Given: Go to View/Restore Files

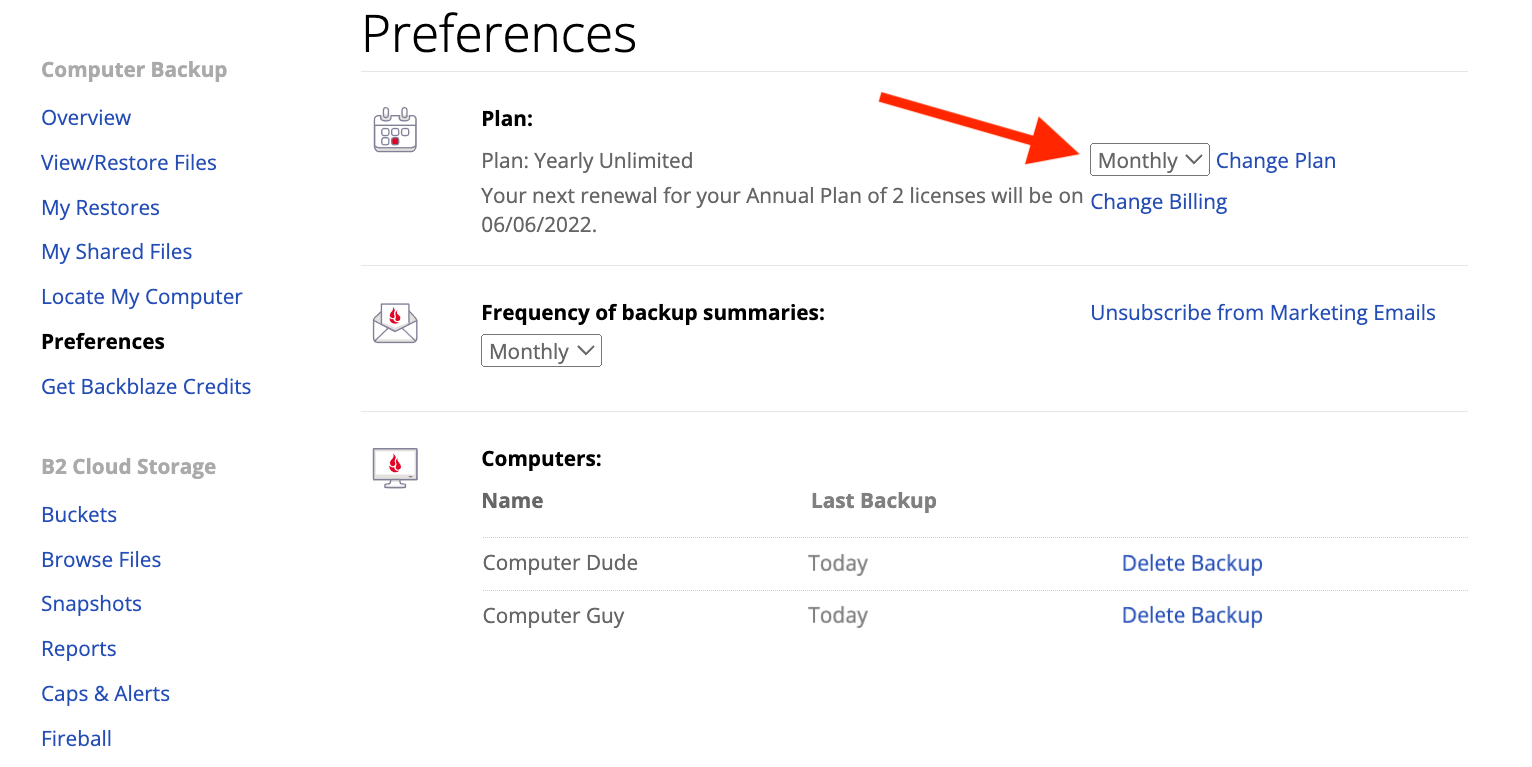Looking at the screenshot, I should pyautogui.click(x=129, y=163).
